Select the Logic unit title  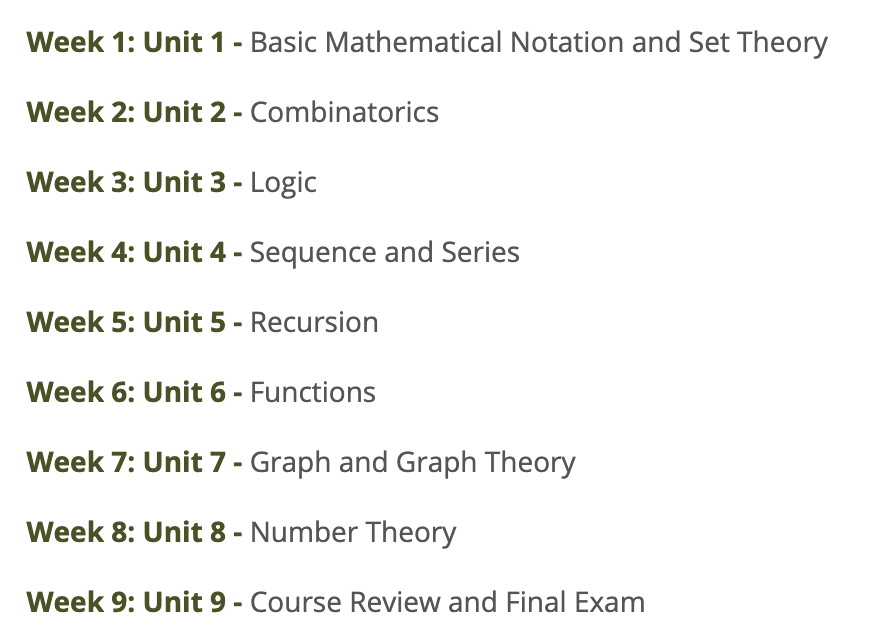click(x=283, y=184)
